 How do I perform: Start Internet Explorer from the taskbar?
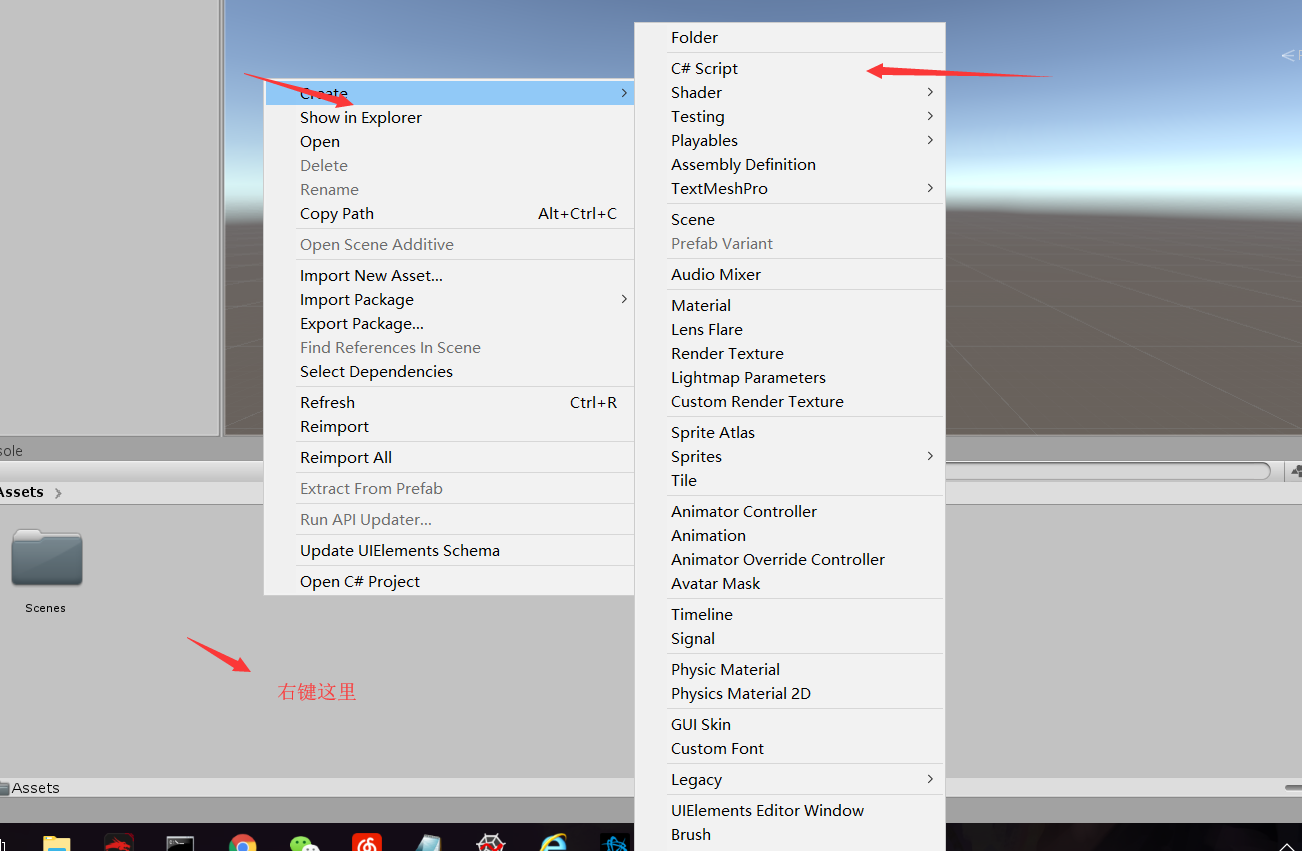(552, 845)
